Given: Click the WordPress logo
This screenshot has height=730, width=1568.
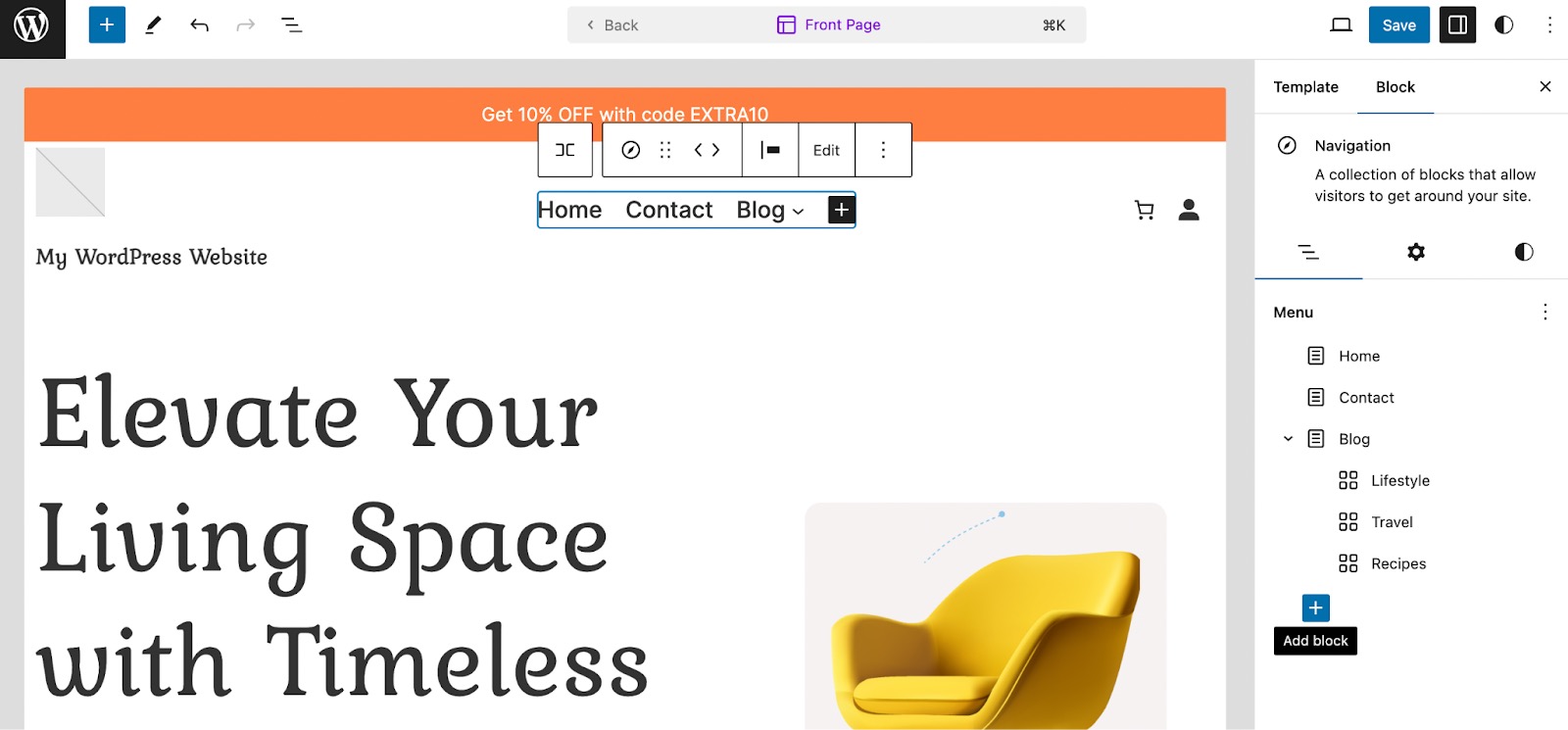Looking at the screenshot, I should tap(32, 28).
